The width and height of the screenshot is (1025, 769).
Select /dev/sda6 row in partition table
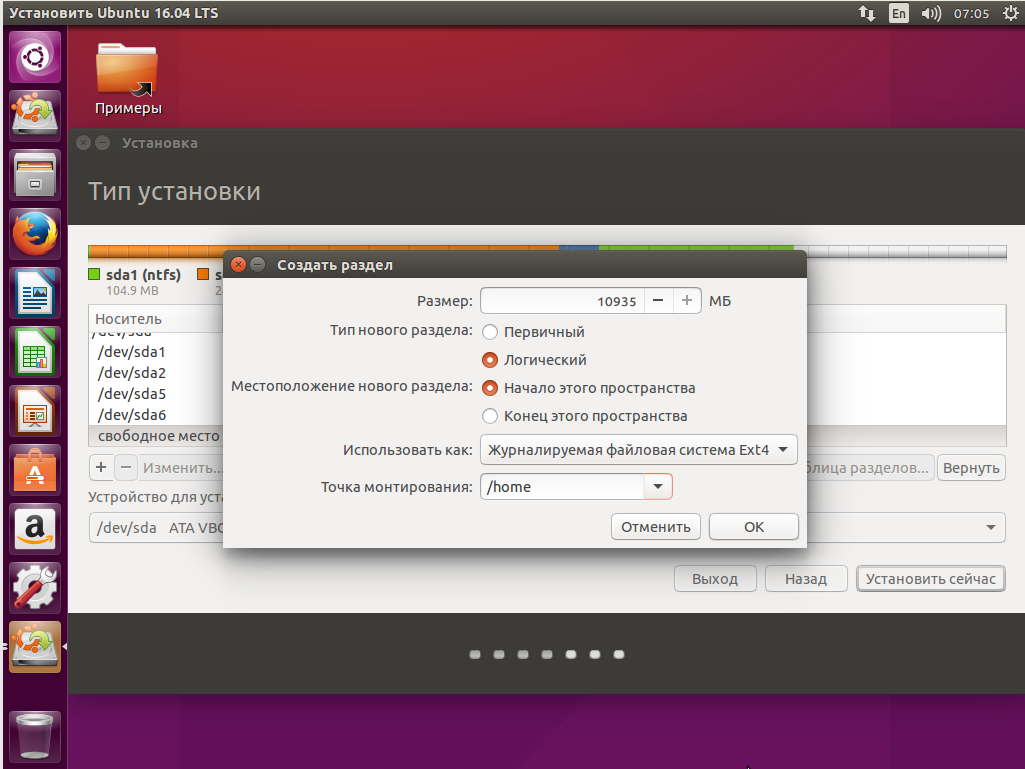[x=157, y=415]
